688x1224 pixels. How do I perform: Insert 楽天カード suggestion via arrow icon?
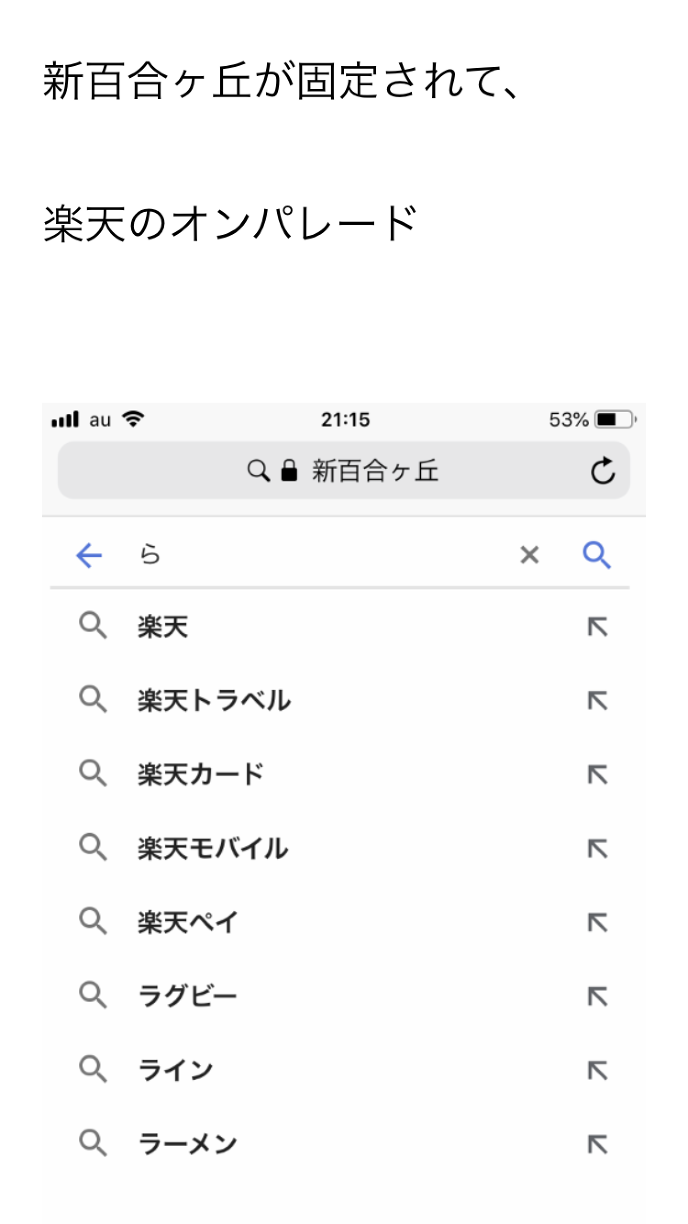click(x=597, y=775)
